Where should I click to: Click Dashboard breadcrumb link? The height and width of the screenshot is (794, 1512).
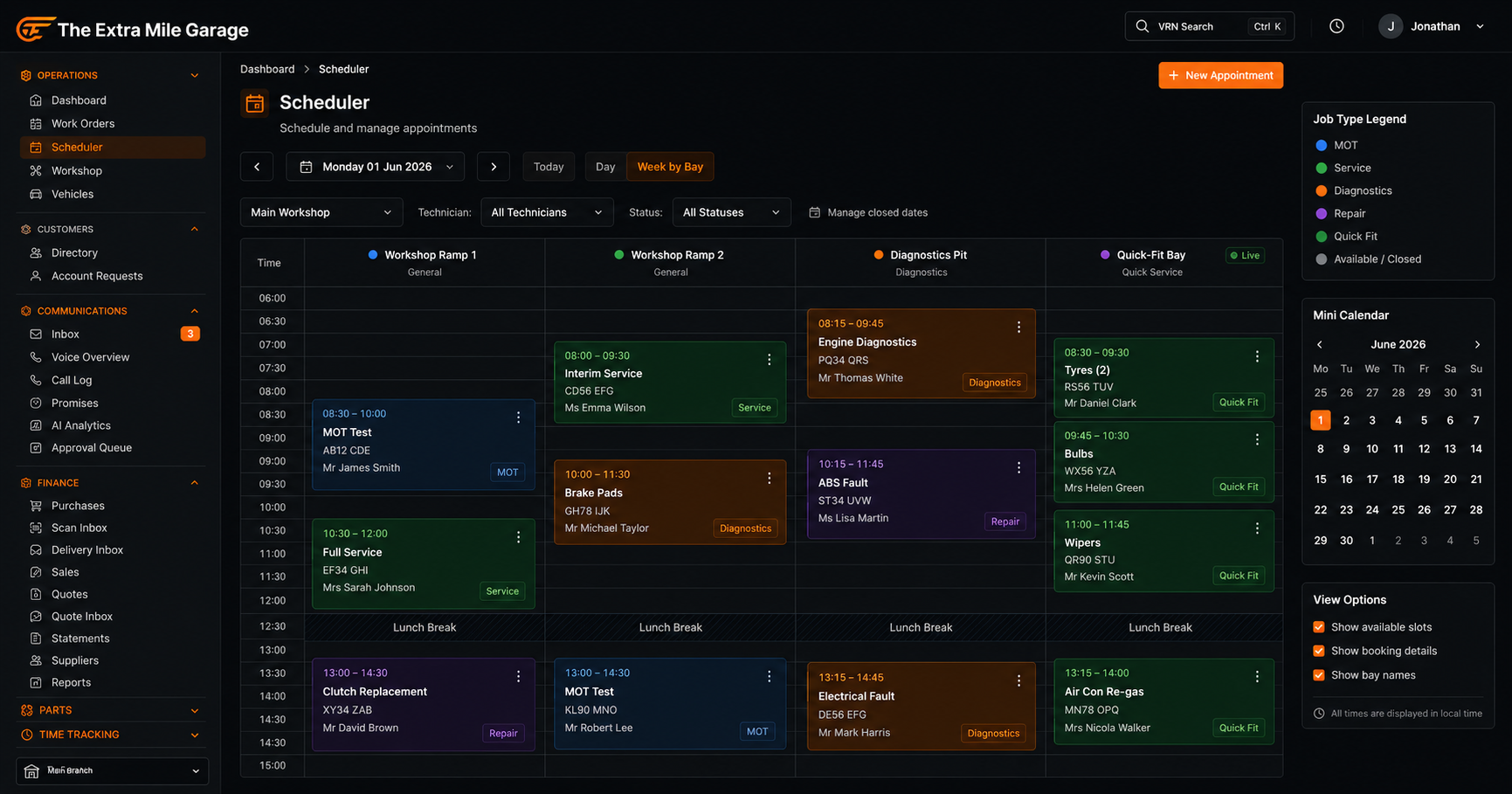click(267, 69)
